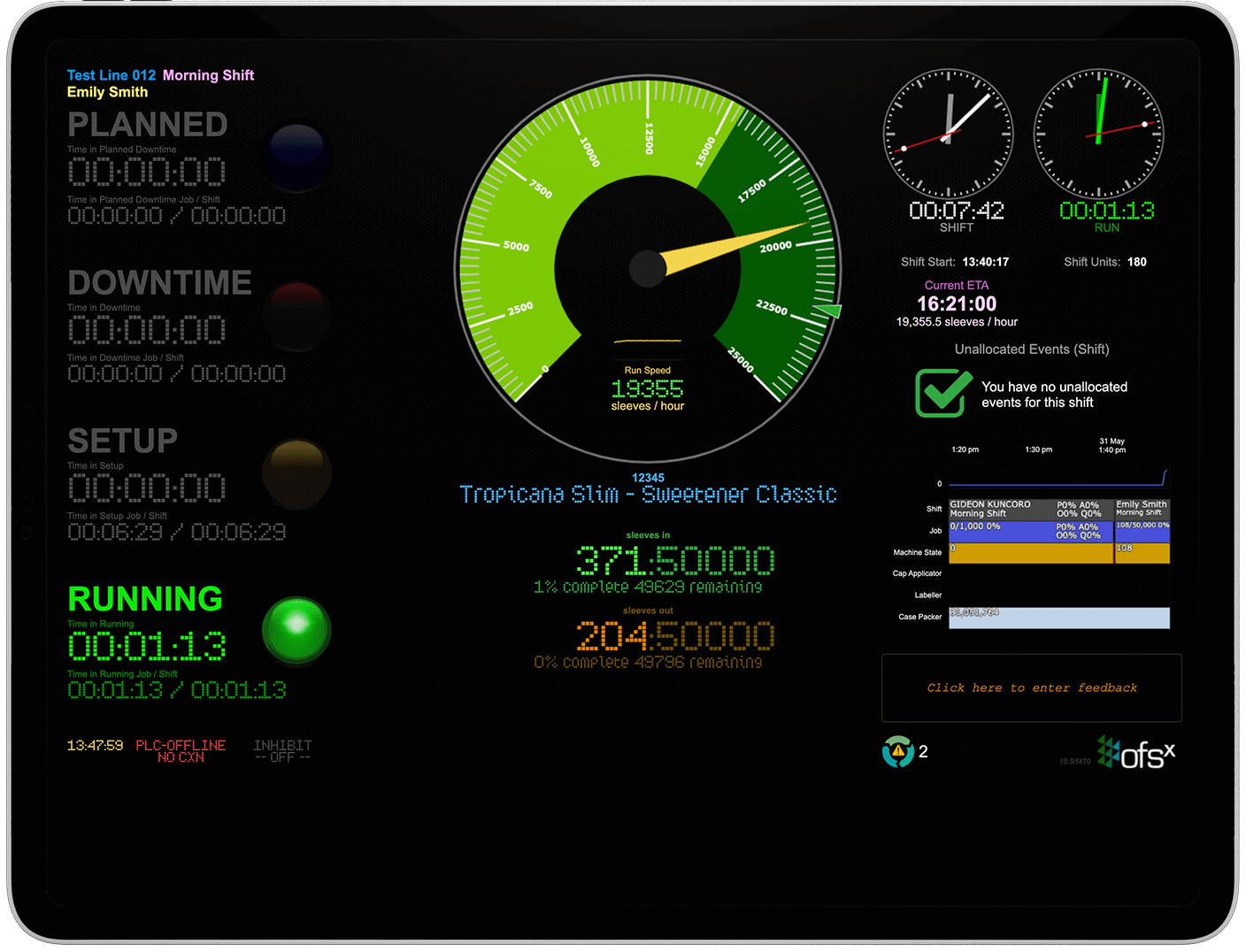
Task: Open the Tropicana Slim Sweetener Classic job
Action: click(648, 494)
